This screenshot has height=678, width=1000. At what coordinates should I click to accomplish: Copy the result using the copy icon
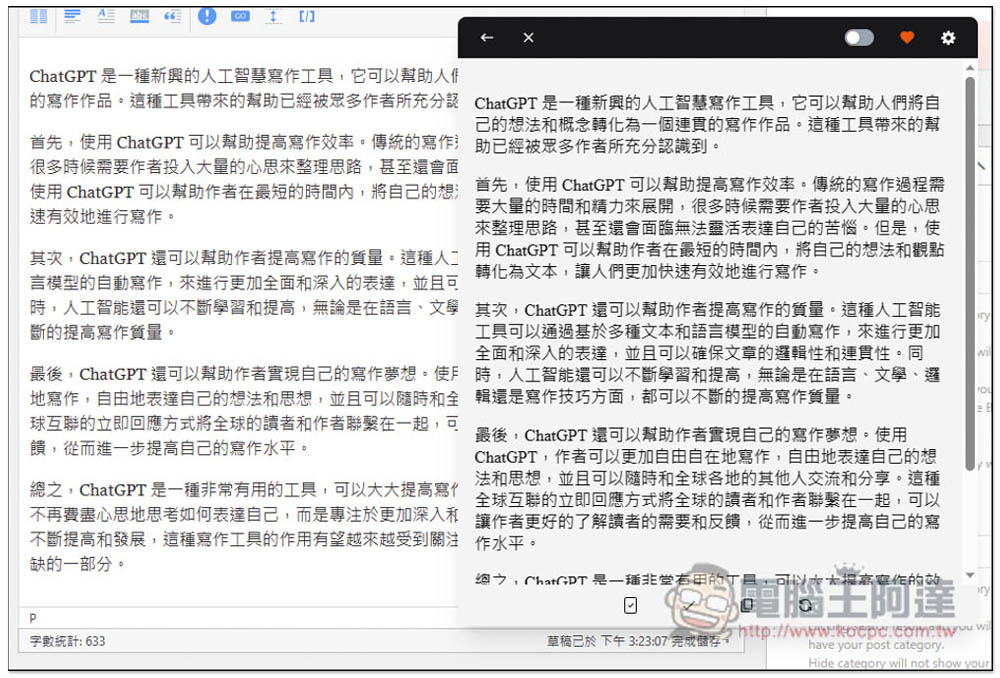click(x=747, y=605)
